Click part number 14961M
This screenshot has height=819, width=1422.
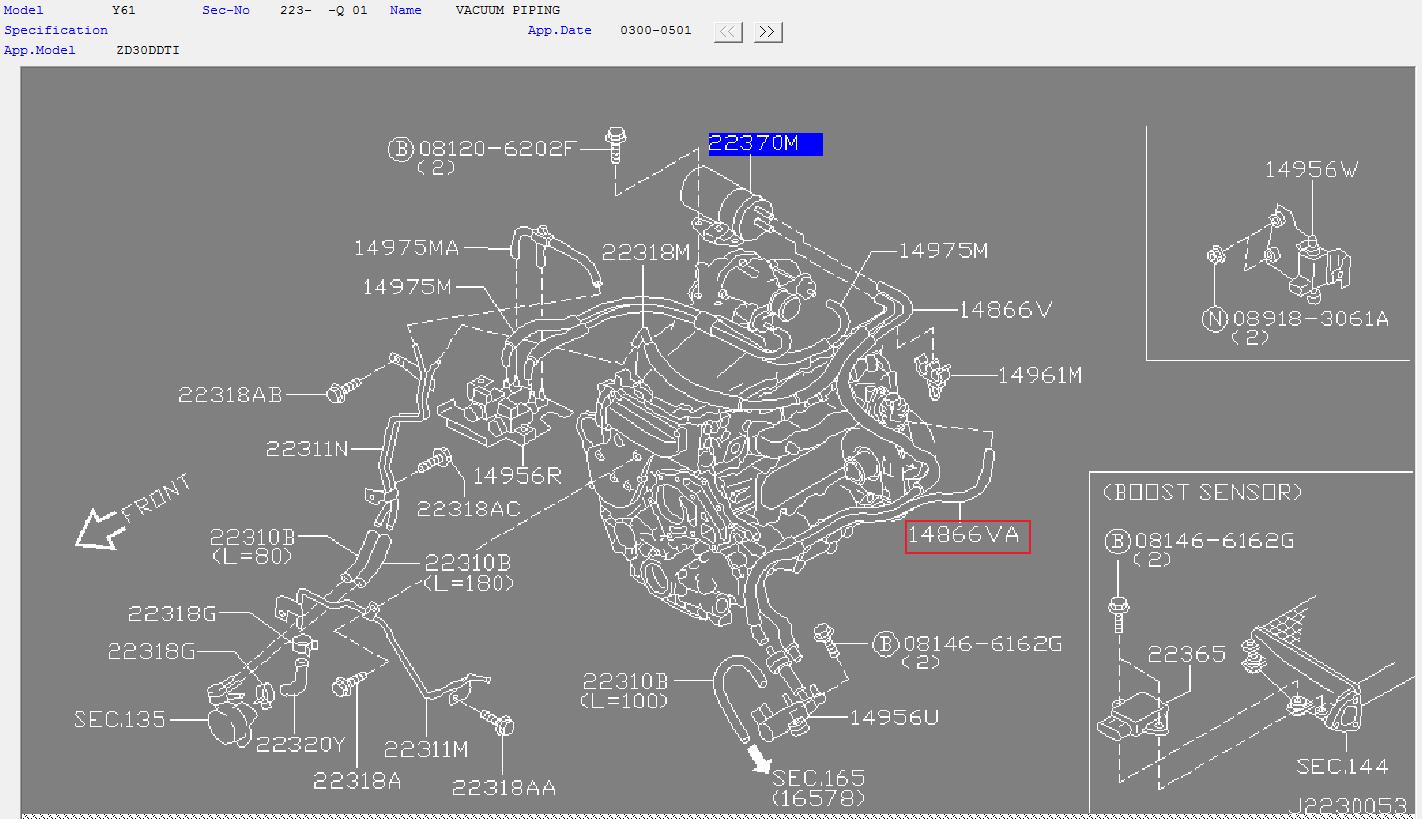coord(1040,375)
